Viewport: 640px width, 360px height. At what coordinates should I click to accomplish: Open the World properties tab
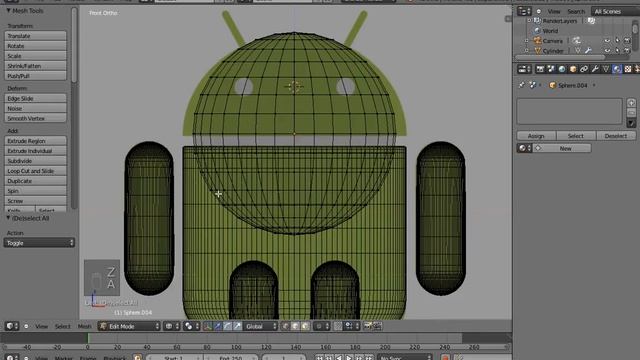tap(562, 69)
